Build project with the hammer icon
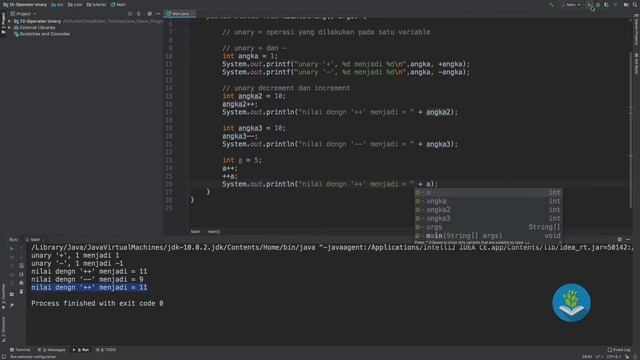 (x=551, y=4)
